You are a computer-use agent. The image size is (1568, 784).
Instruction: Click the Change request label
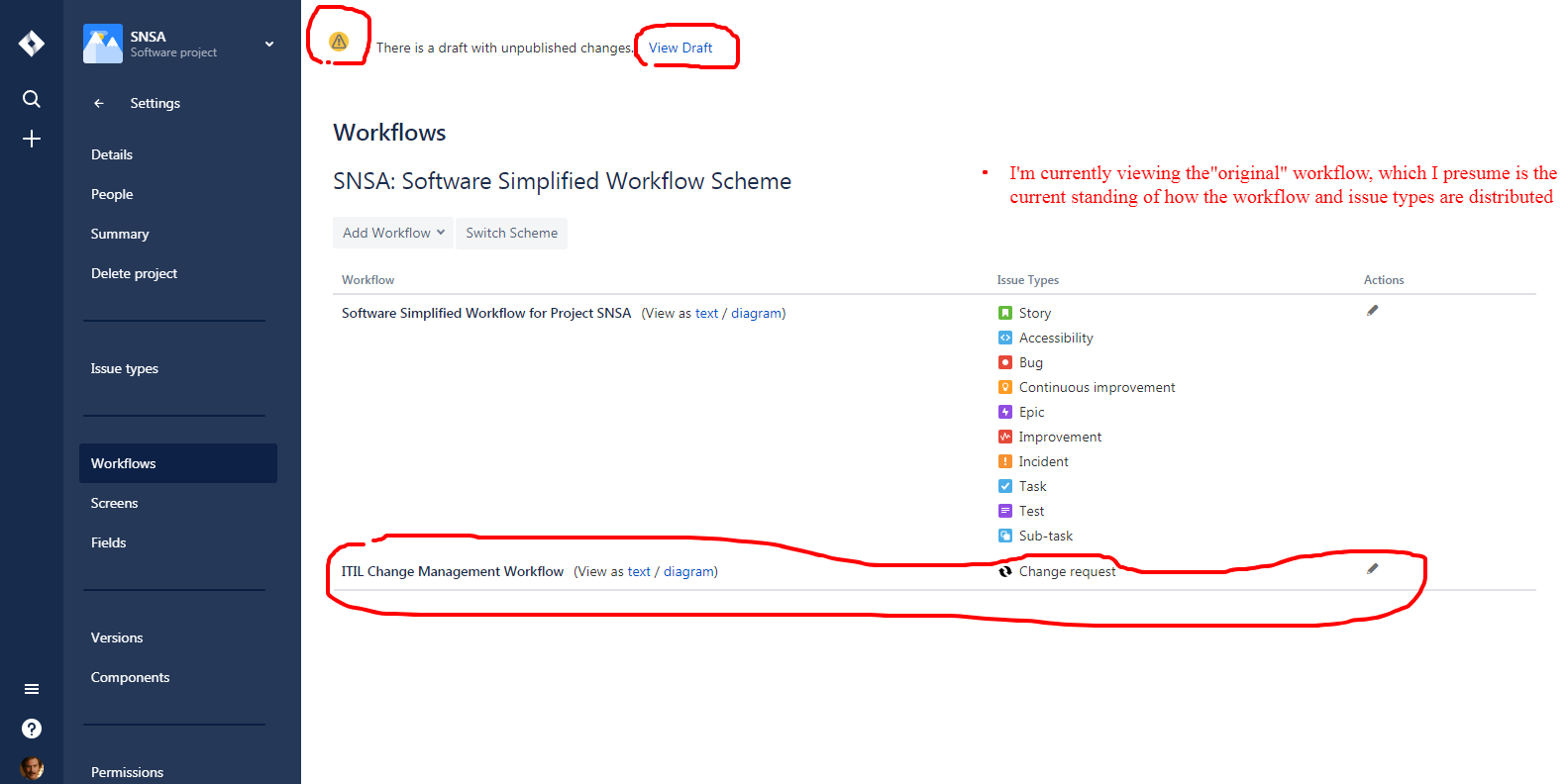tap(1068, 571)
